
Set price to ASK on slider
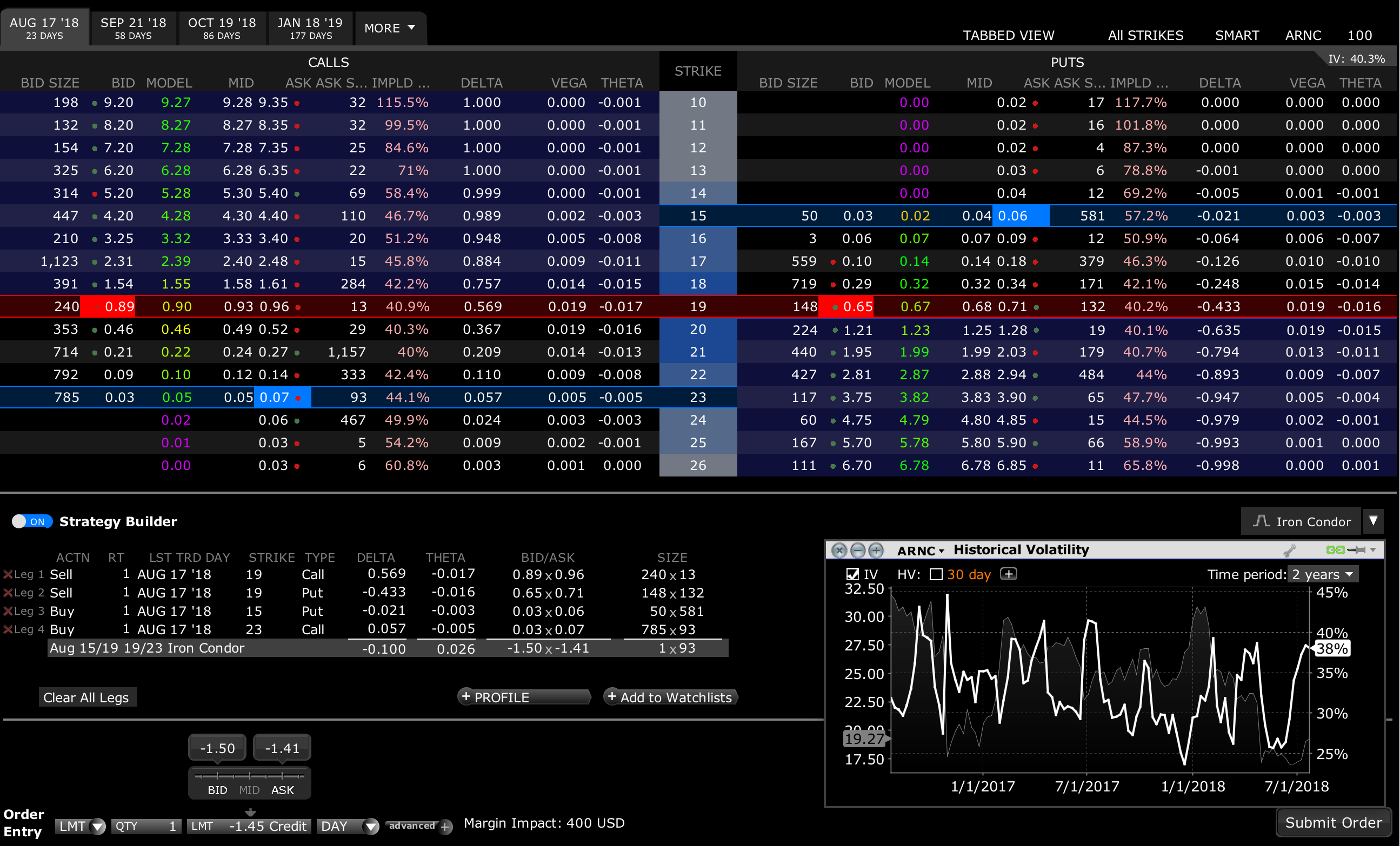click(x=282, y=790)
